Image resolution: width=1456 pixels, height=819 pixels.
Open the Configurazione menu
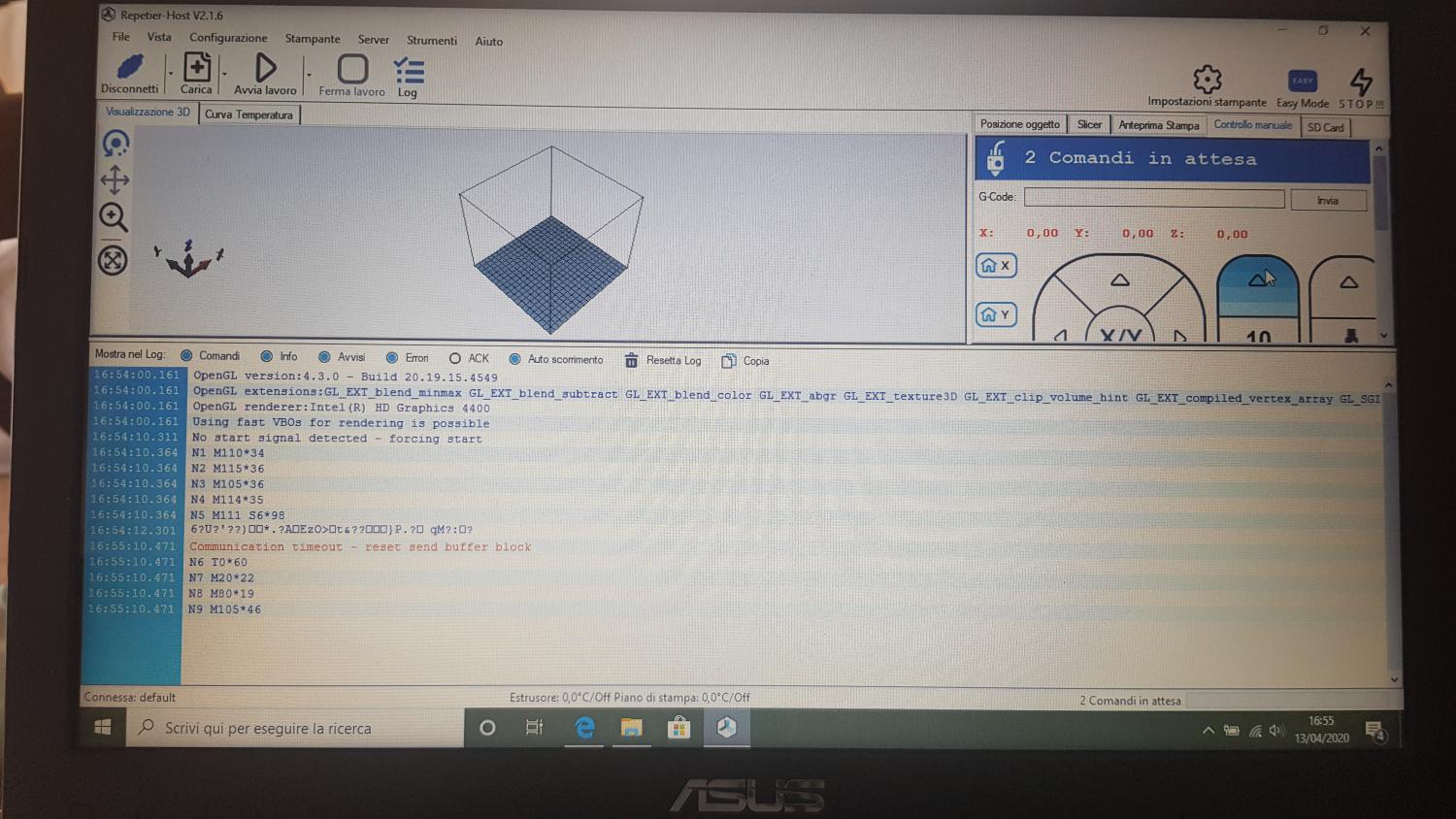coord(228,38)
